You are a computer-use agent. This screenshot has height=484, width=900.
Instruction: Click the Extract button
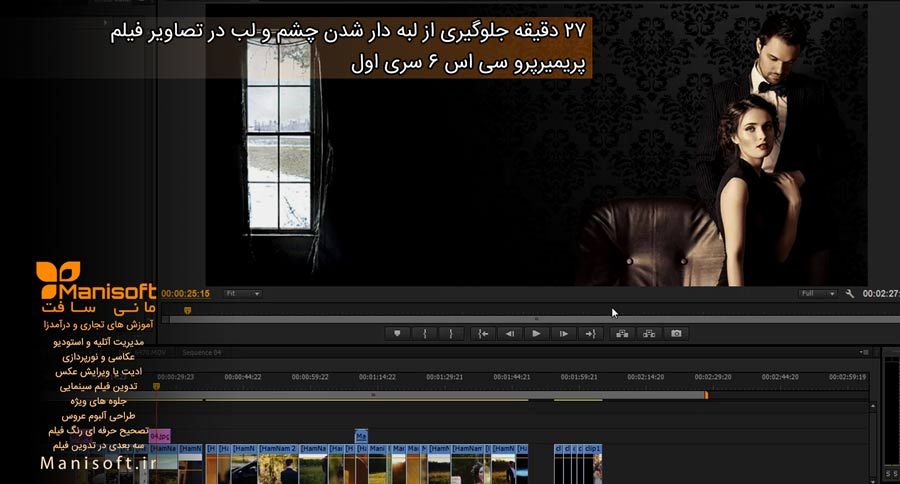(649, 334)
